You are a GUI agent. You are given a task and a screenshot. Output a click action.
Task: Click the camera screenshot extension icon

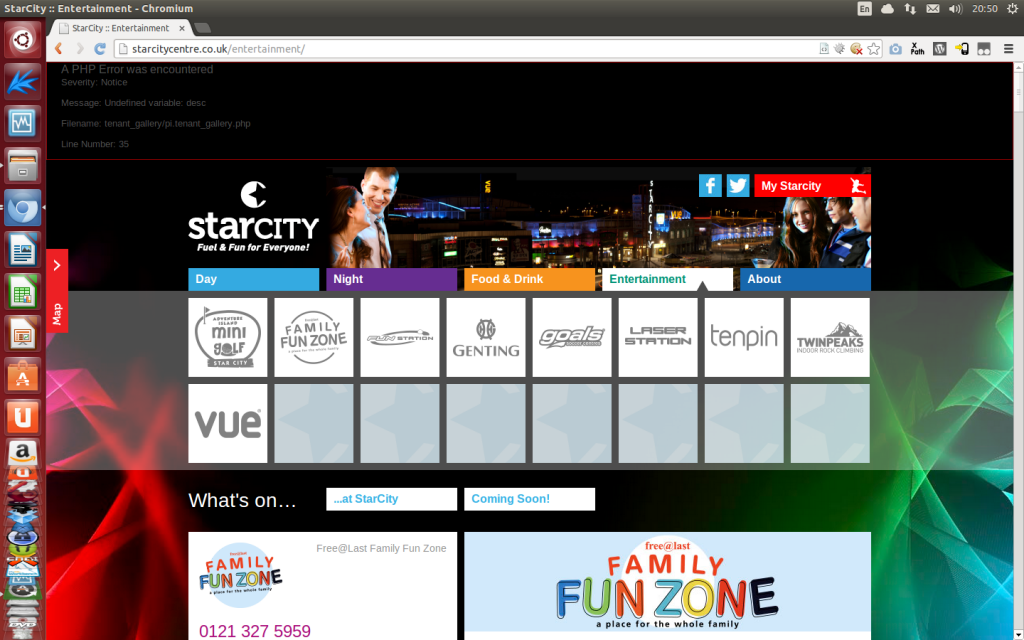[x=895, y=49]
